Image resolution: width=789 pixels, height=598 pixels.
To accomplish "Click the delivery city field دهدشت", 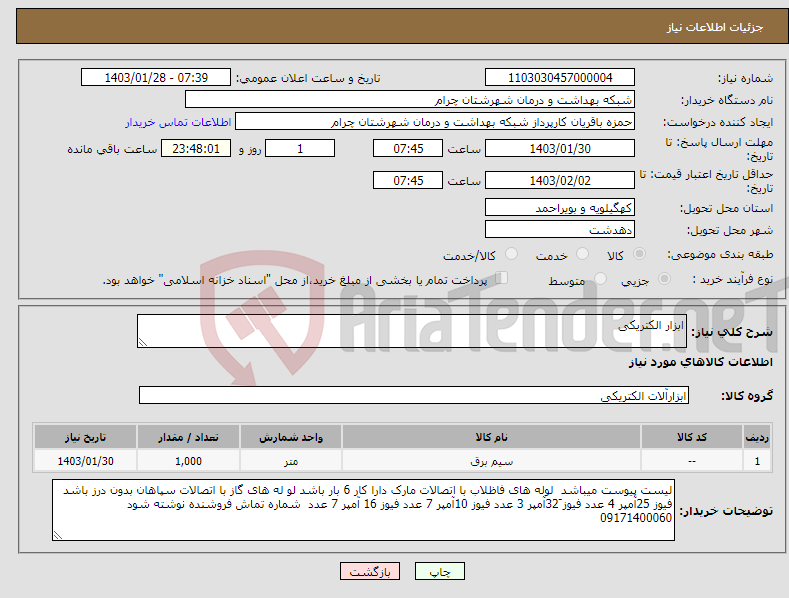I will pos(560,230).
